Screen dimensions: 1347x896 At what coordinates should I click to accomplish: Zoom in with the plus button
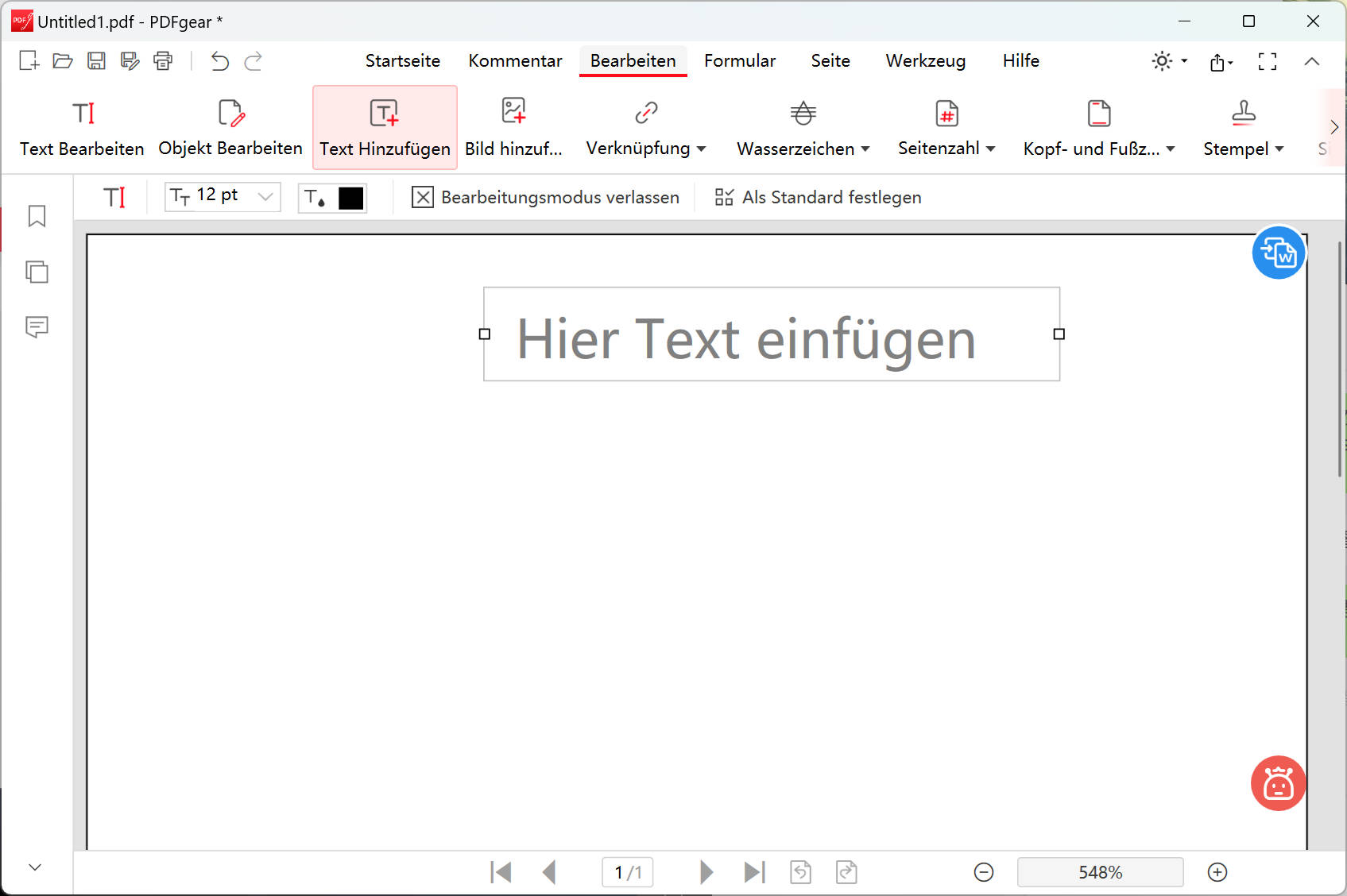[x=1217, y=871]
